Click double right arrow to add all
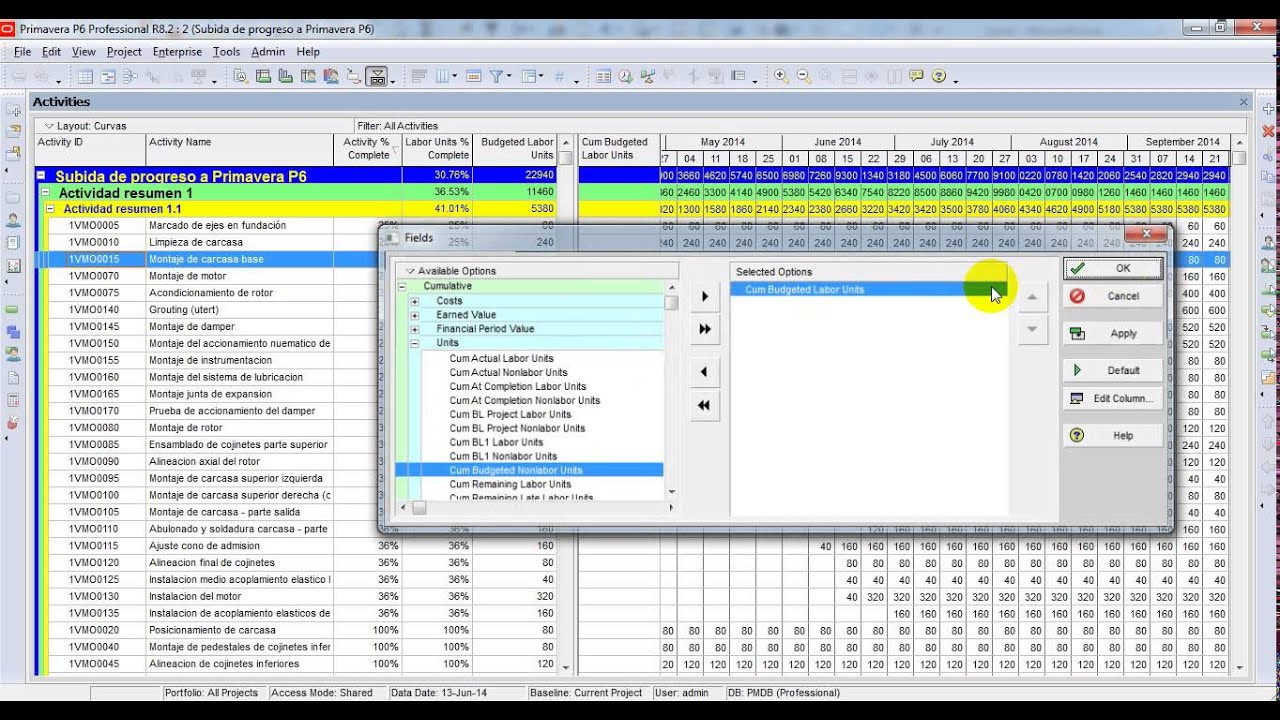This screenshot has width=1280, height=720. pyautogui.click(x=704, y=329)
